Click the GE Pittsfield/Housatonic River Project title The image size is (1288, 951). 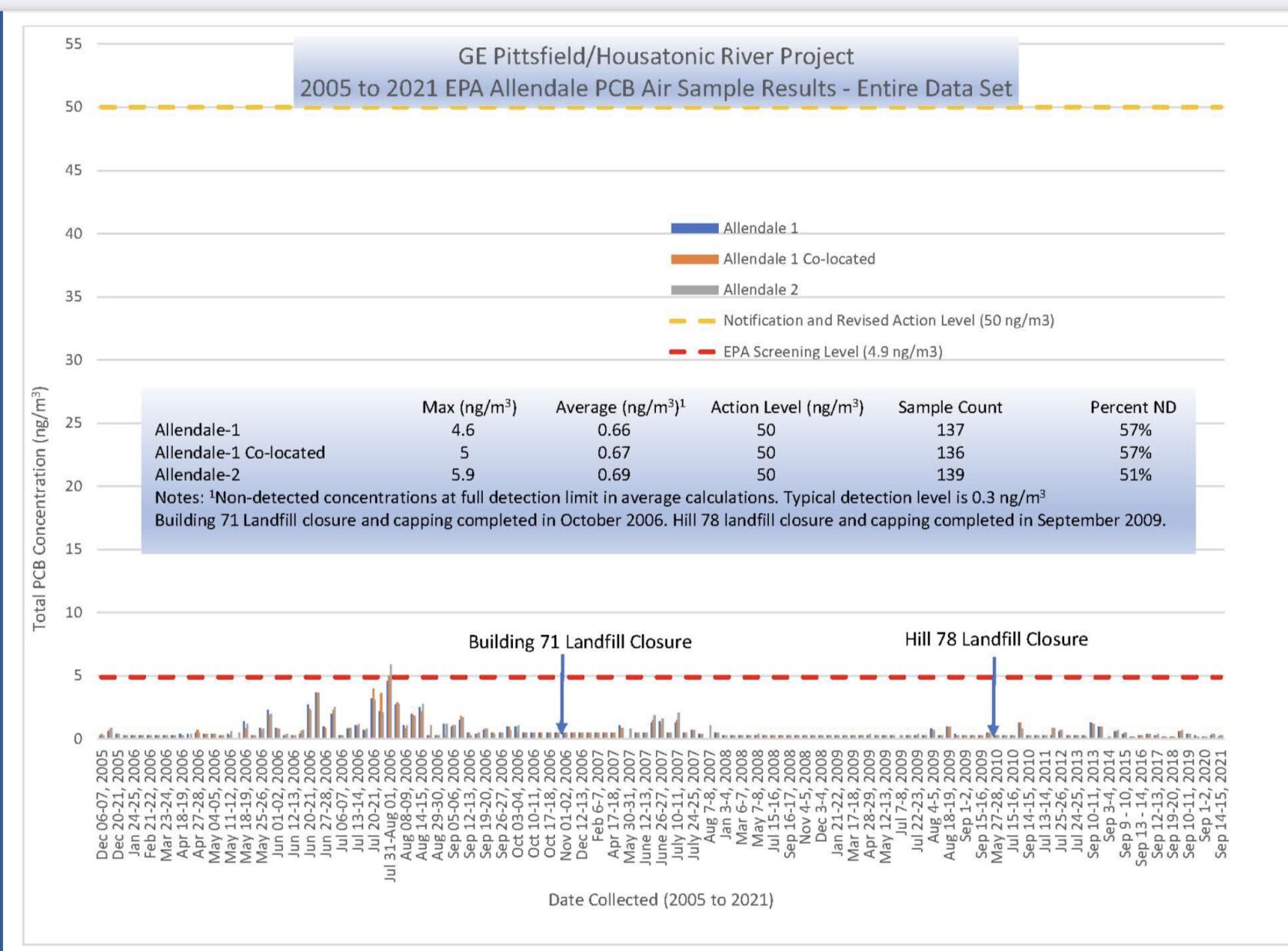point(655,56)
